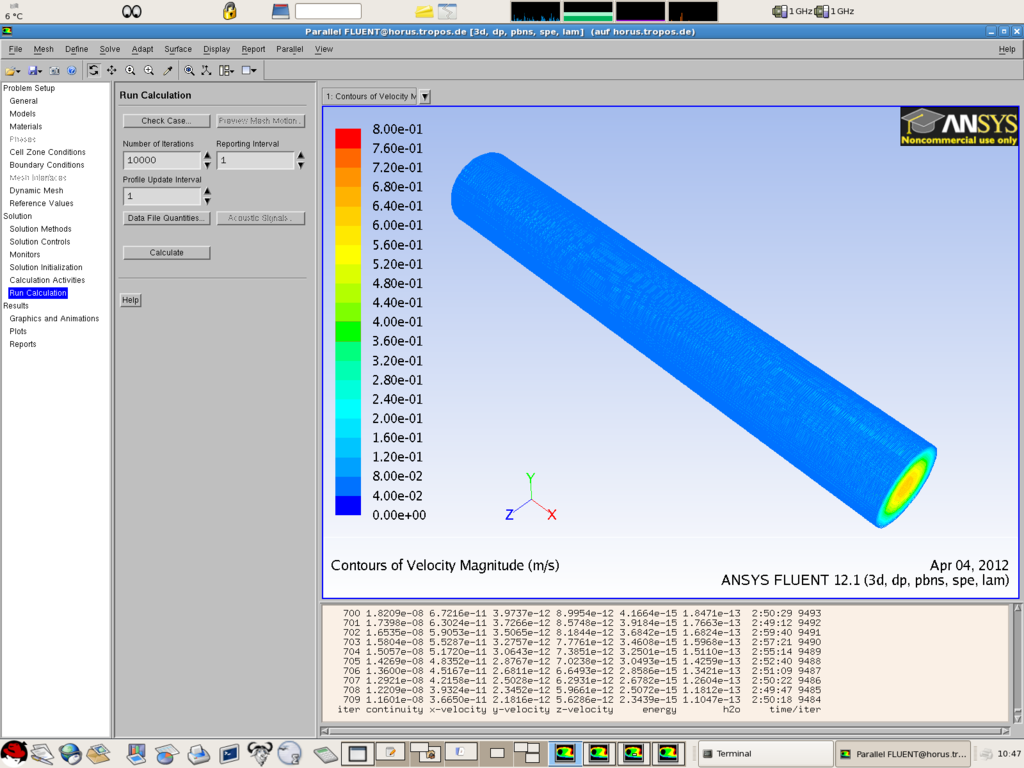Open the Red Hat main menu icon

tap(14, 753)
